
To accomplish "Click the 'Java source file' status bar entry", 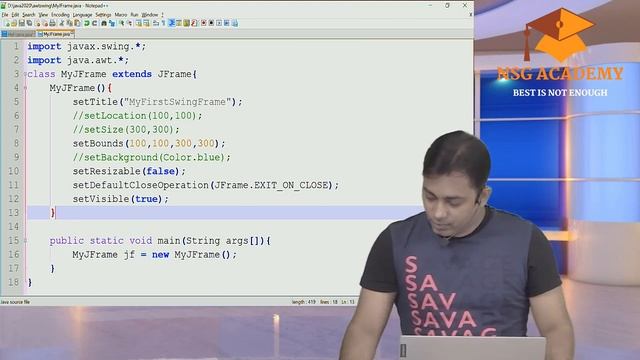I will [15, 302].
